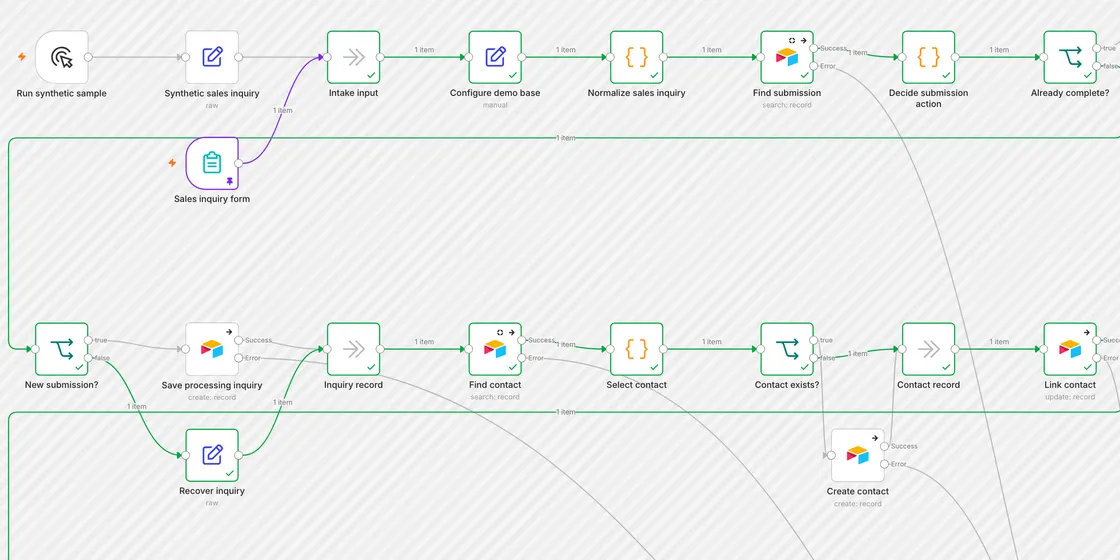Click 1 item label between Inquiry record and Find contact
1120x560 pixels.
424,342
